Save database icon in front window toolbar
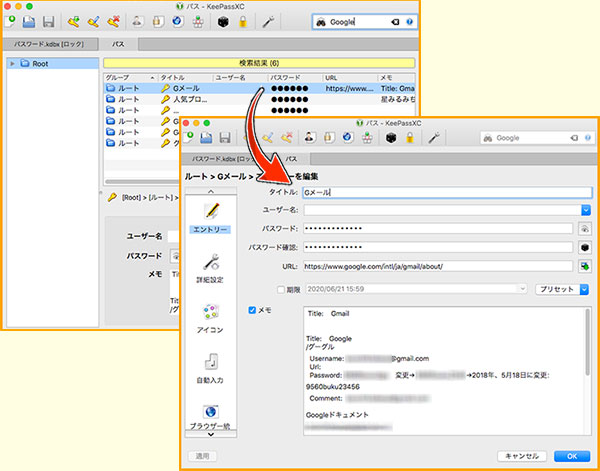The height and width of the screenshot is (471, 600). [x=227, y=137]
